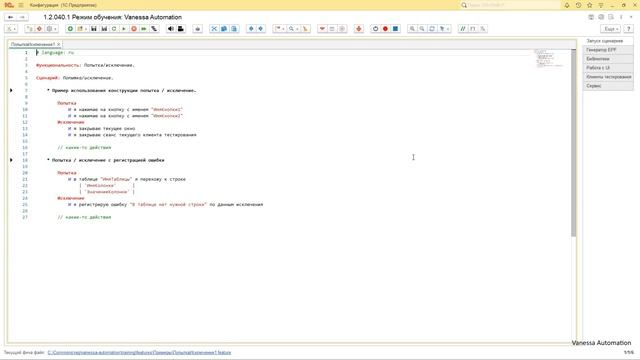Click the brackets toolbar icon
640x360 pixels.
(x=473, y=29)
